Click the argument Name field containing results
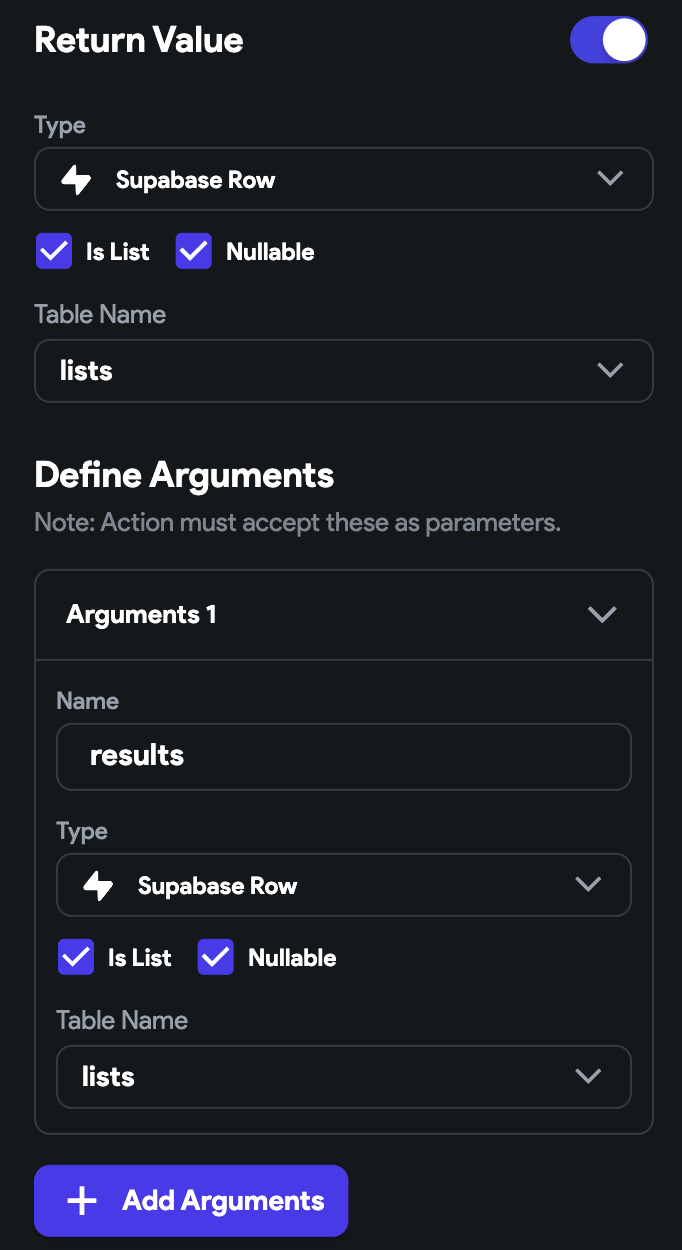The image size is (682, 1250). point(344,756)
